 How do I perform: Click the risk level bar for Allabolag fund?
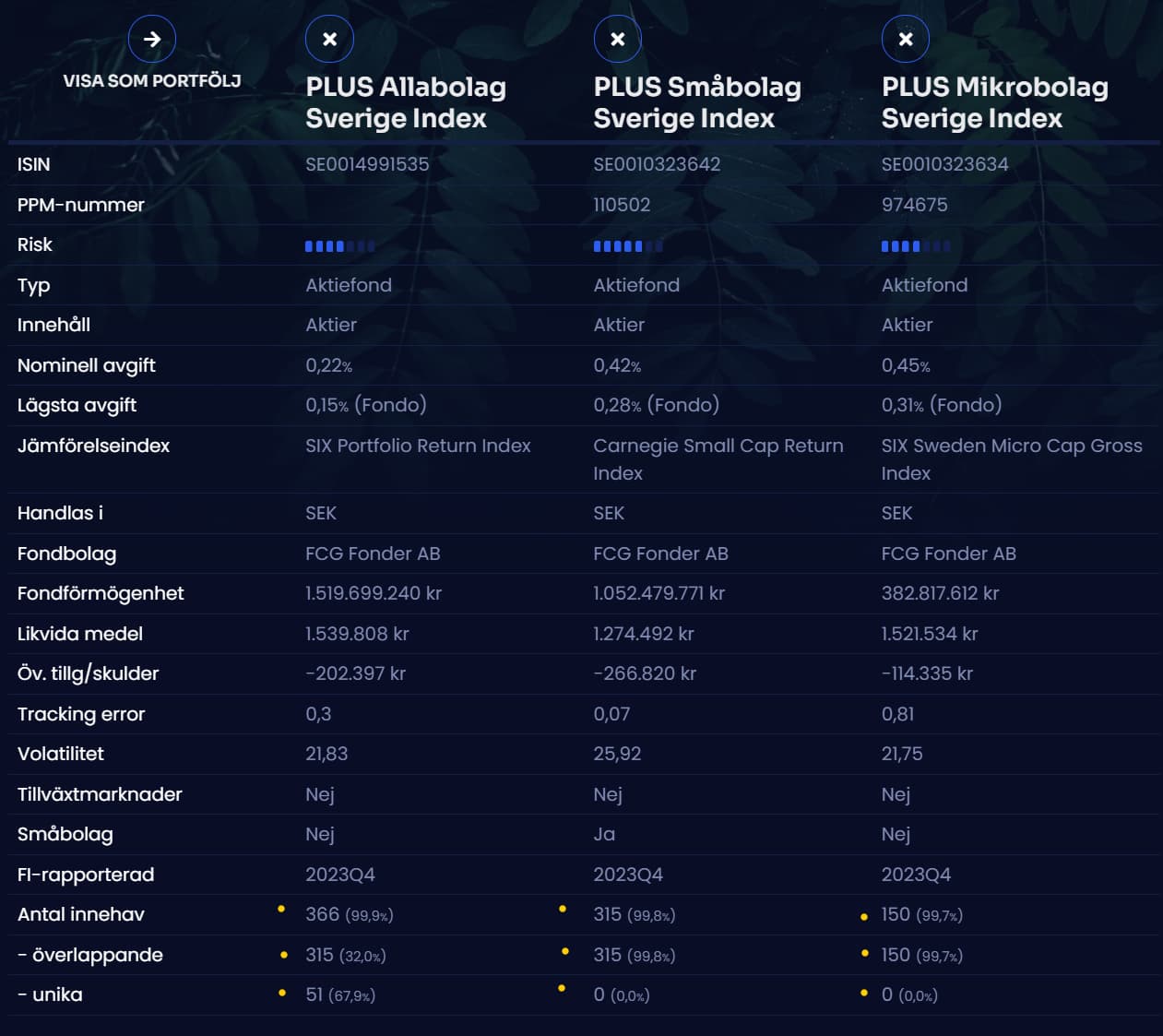pyautogui.click(x=339, y=246)
